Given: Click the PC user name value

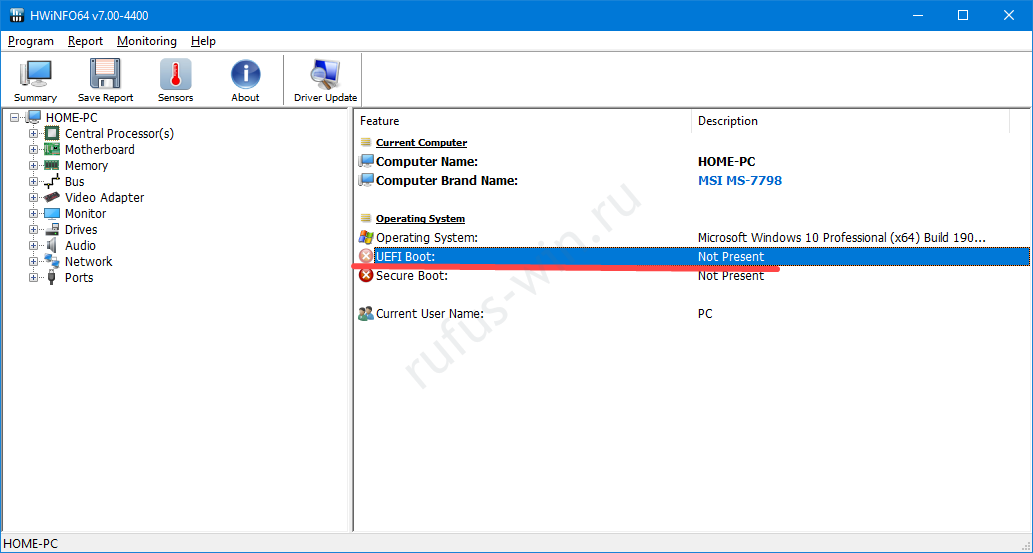Looking at the screenshot, I should [705, 314].
